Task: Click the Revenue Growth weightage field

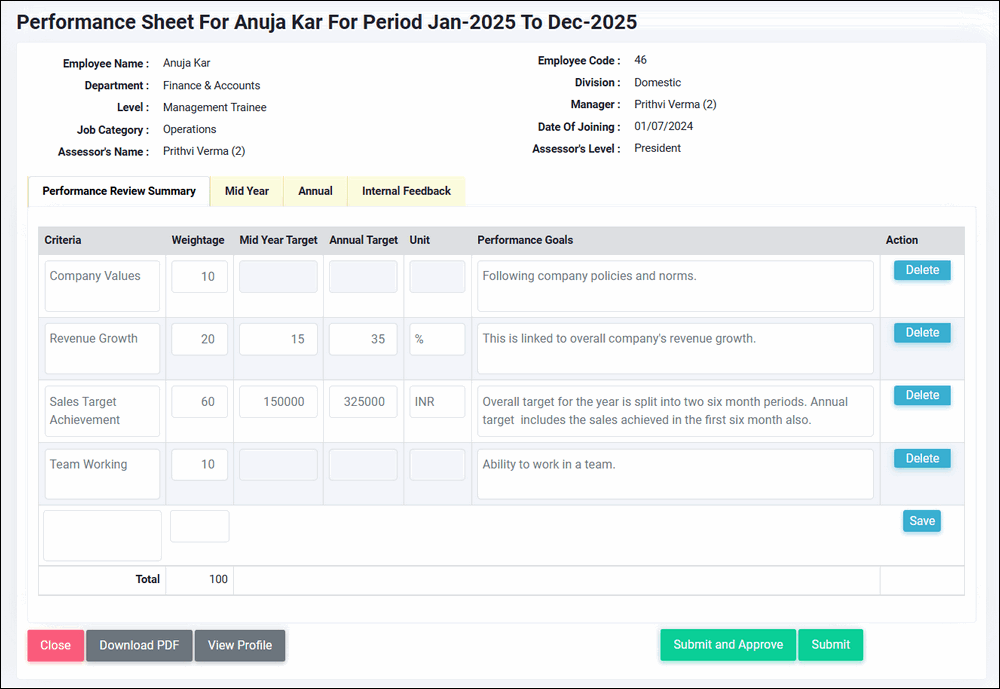Action: click(200, 339)
